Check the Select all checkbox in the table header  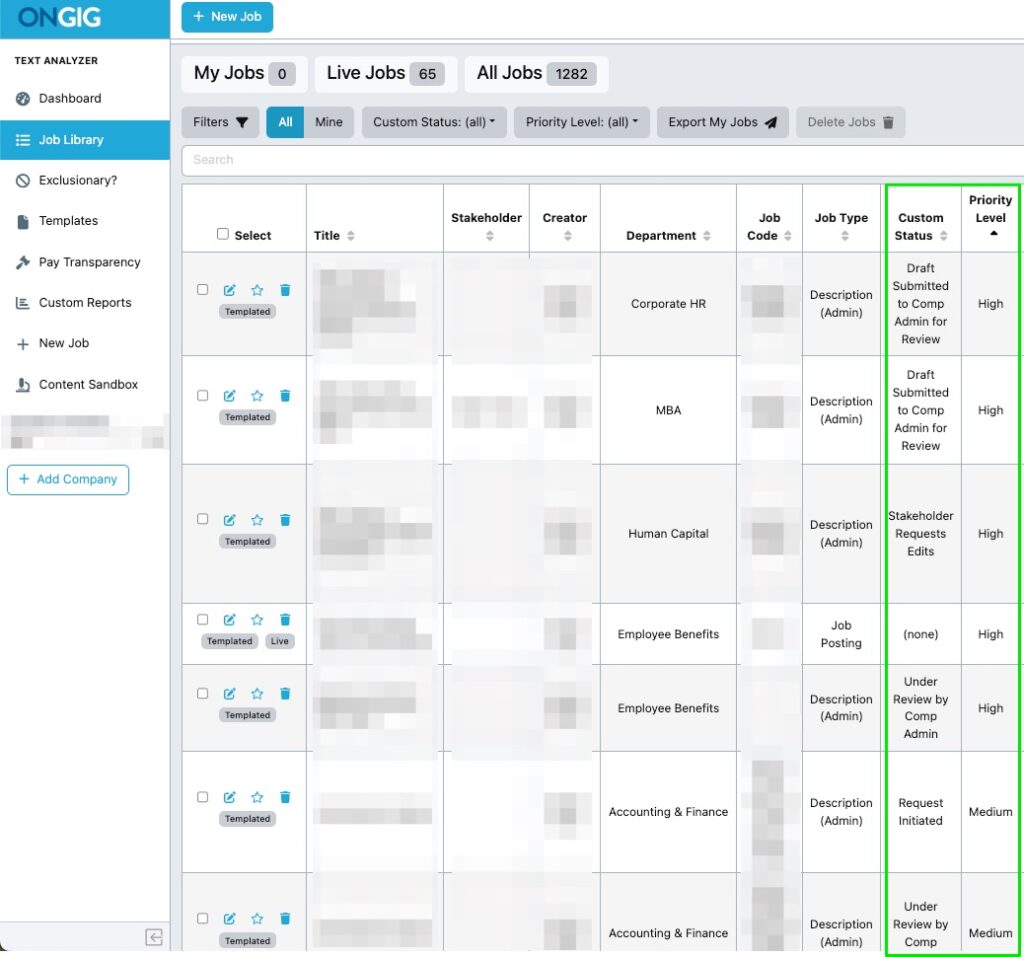(x=225, y=234)
